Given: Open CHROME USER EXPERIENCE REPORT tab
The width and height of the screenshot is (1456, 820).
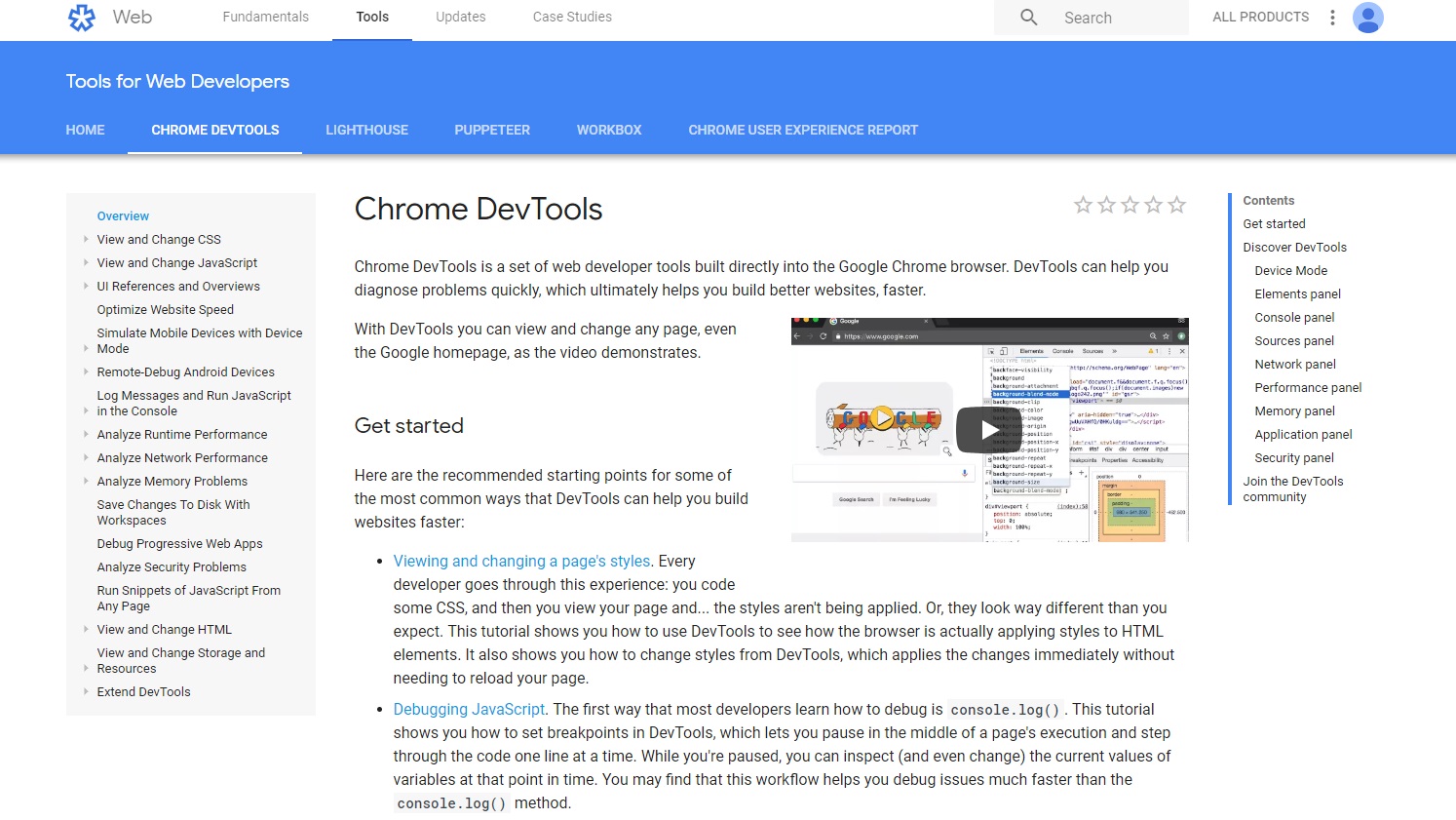Looking at the screenshot, I should coord(803,130).
